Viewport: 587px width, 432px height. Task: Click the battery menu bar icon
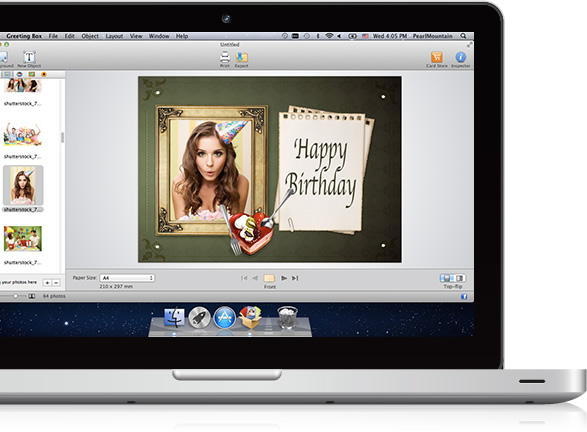click(x=352, y=36)
